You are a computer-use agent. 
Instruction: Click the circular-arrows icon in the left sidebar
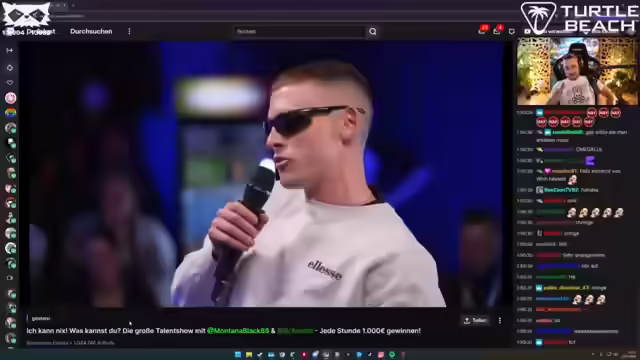point(10,68)
